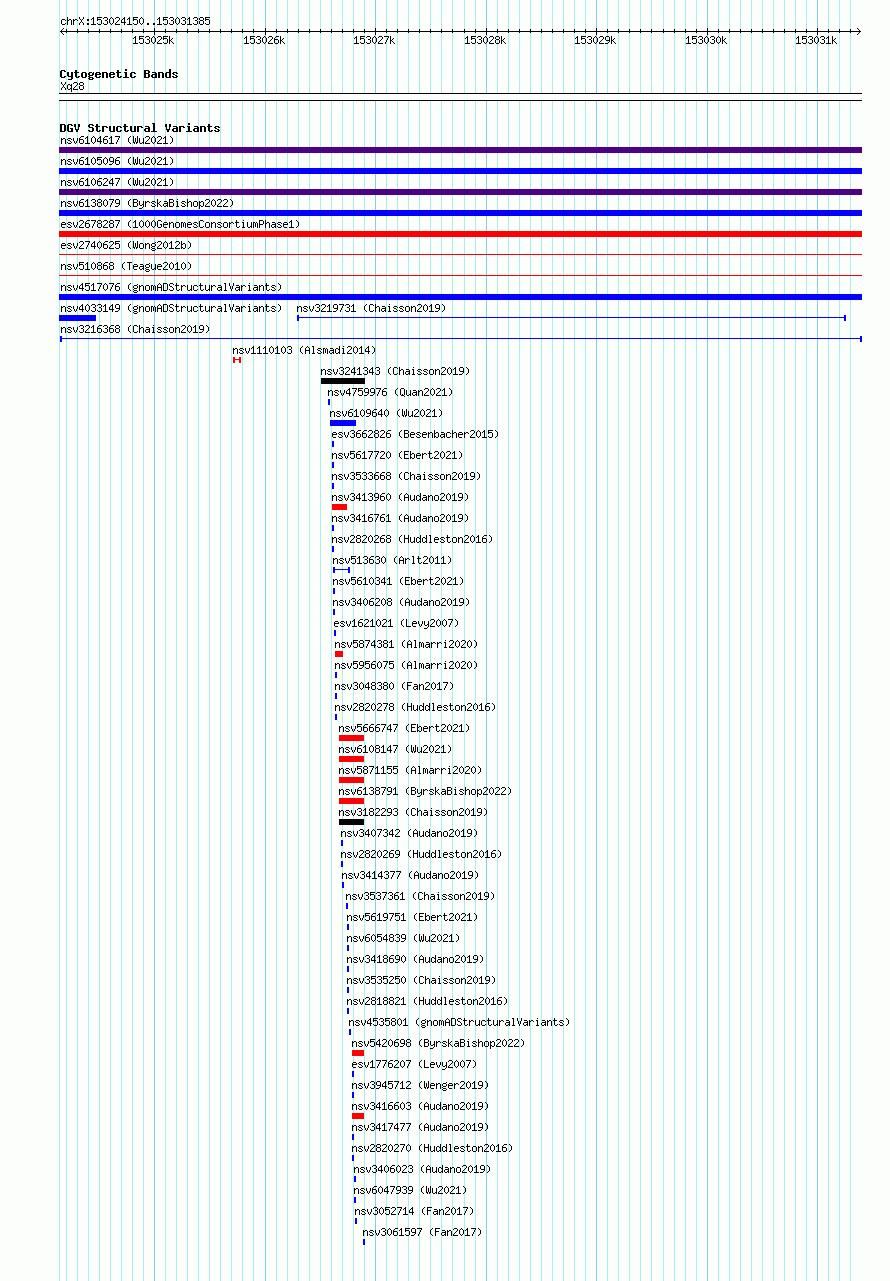Click the 153030k ruler tick label
This screenshot has width=890, height=1281.
coord(705,40)
